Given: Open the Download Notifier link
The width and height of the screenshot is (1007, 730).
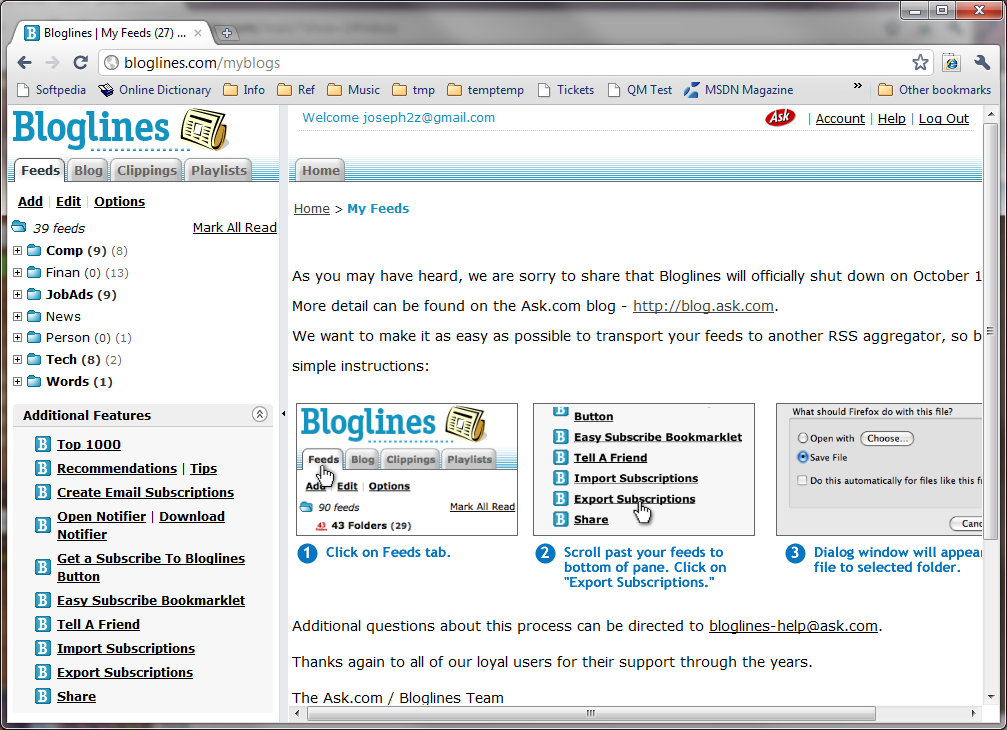Looking at the screenshot, I should tap(141, 525).
